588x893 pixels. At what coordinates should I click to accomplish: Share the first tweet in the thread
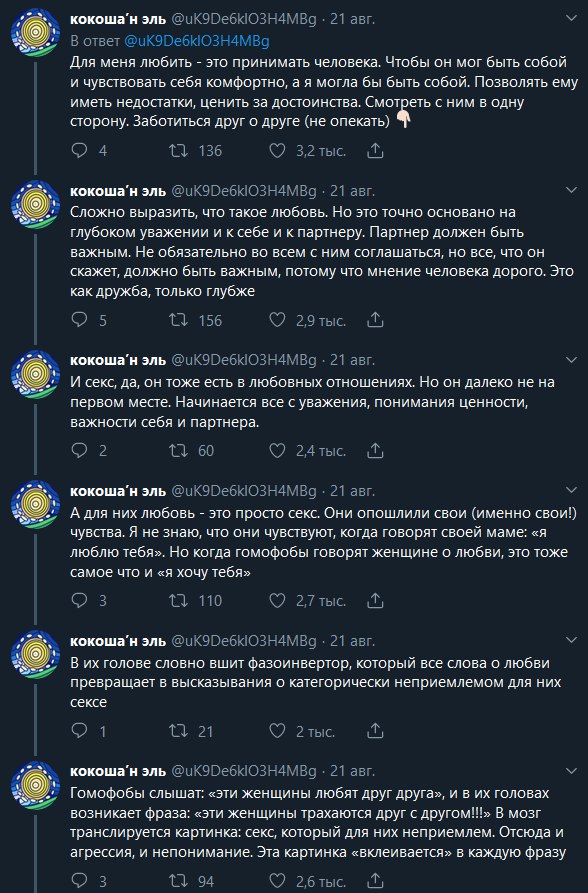point(375,150)
